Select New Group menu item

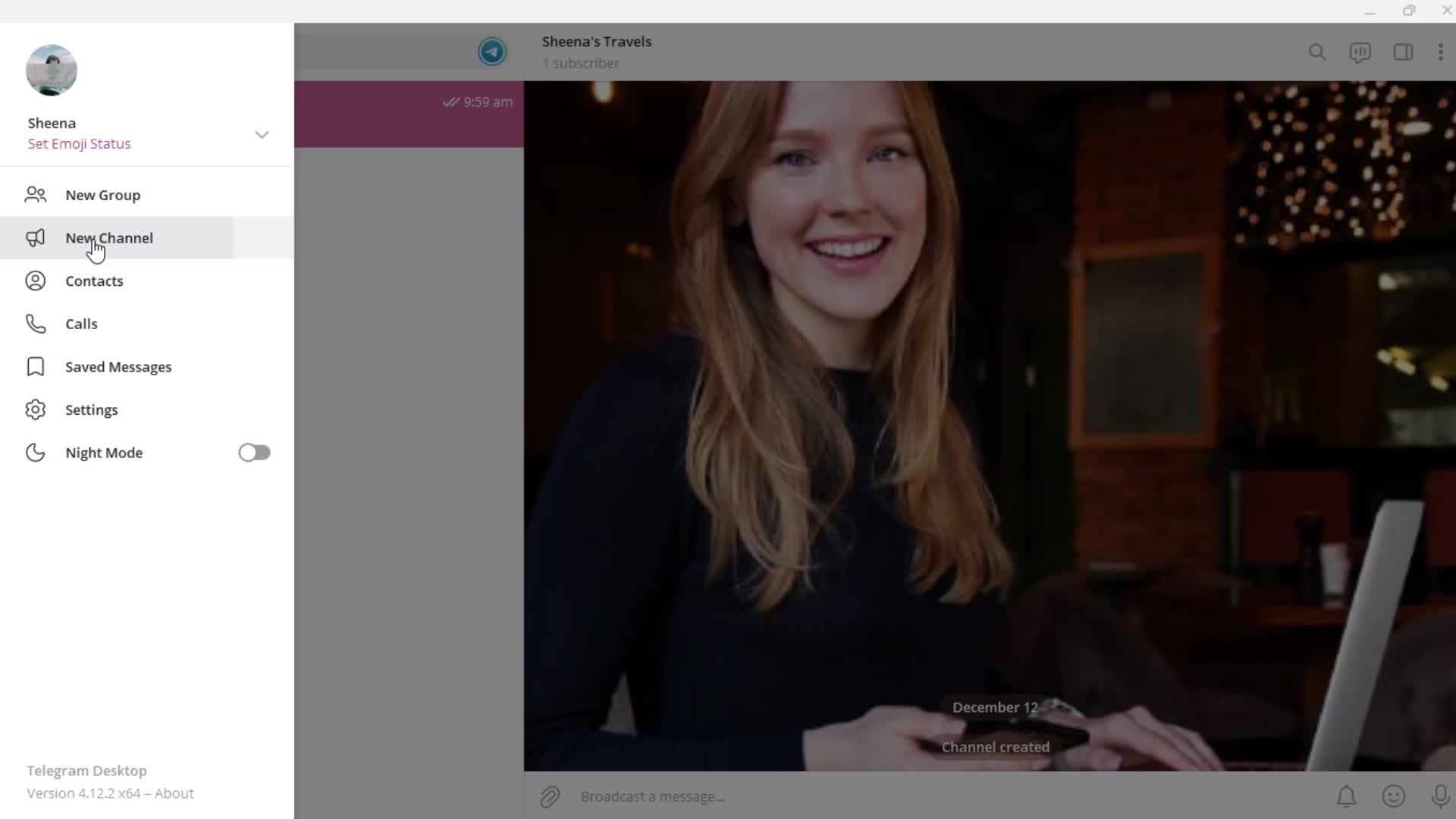click(x=102, y=195)
